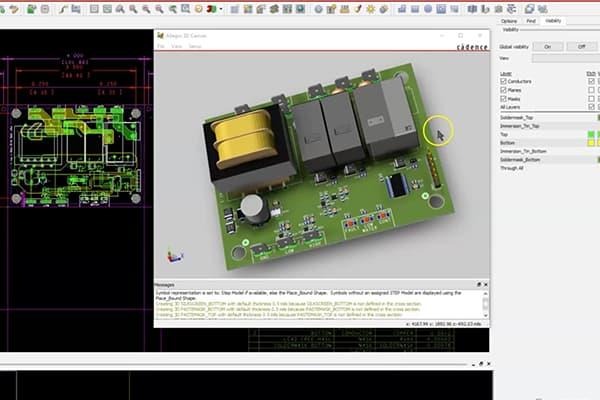
Task: Click the green document icon near toolbar start
Action: [32, 9]
